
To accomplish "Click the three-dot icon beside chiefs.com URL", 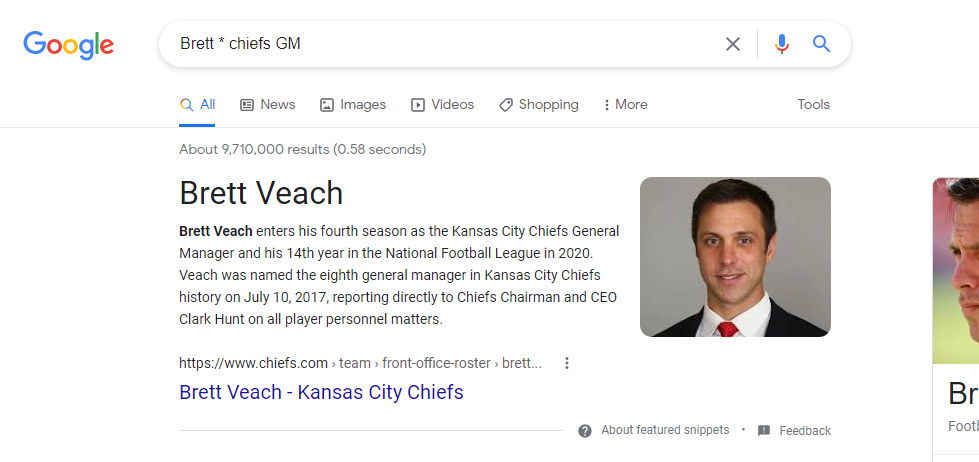I will point(567,363).
